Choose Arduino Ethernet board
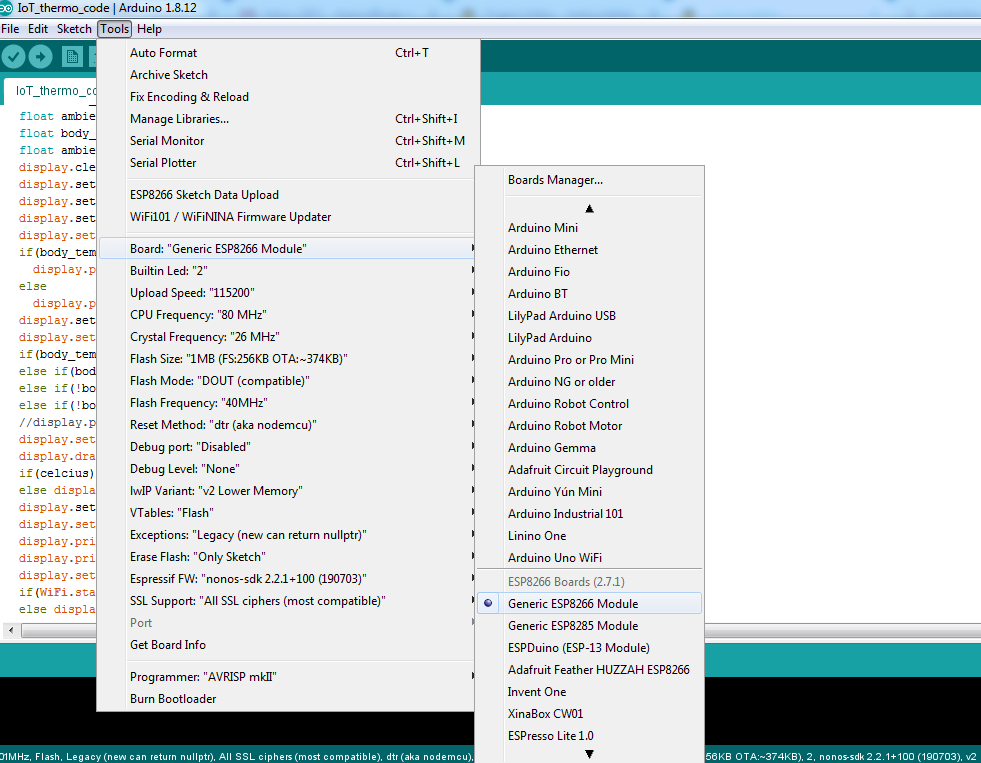 point(589,250)
